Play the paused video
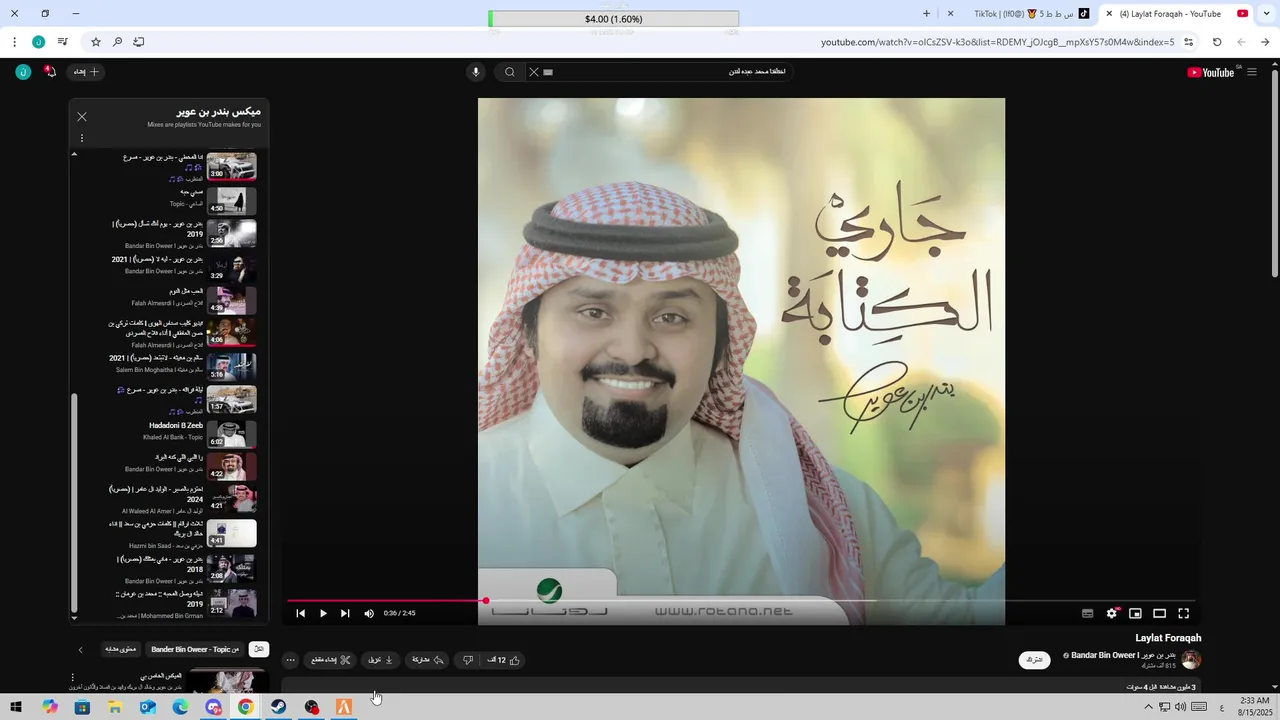 click(x=323, y=613)
